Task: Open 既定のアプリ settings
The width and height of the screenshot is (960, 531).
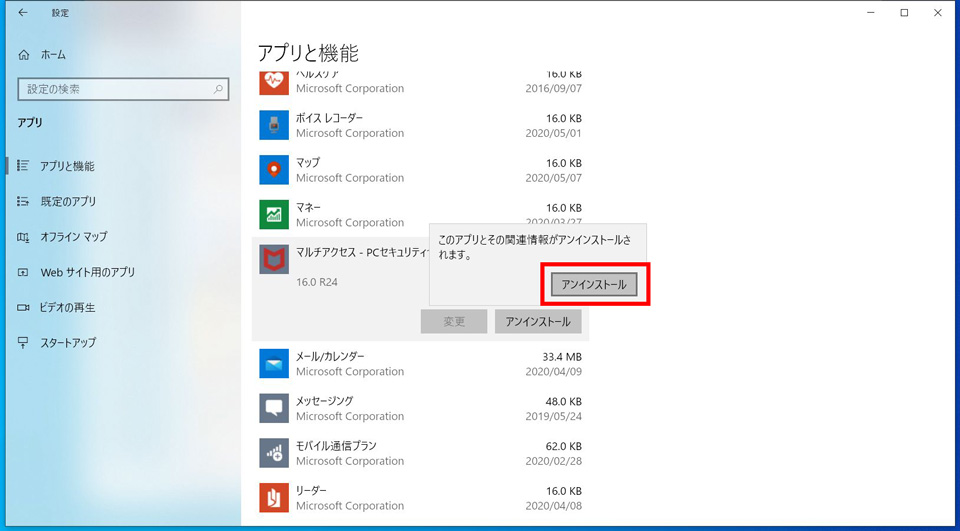Action: tap(69, 201)
